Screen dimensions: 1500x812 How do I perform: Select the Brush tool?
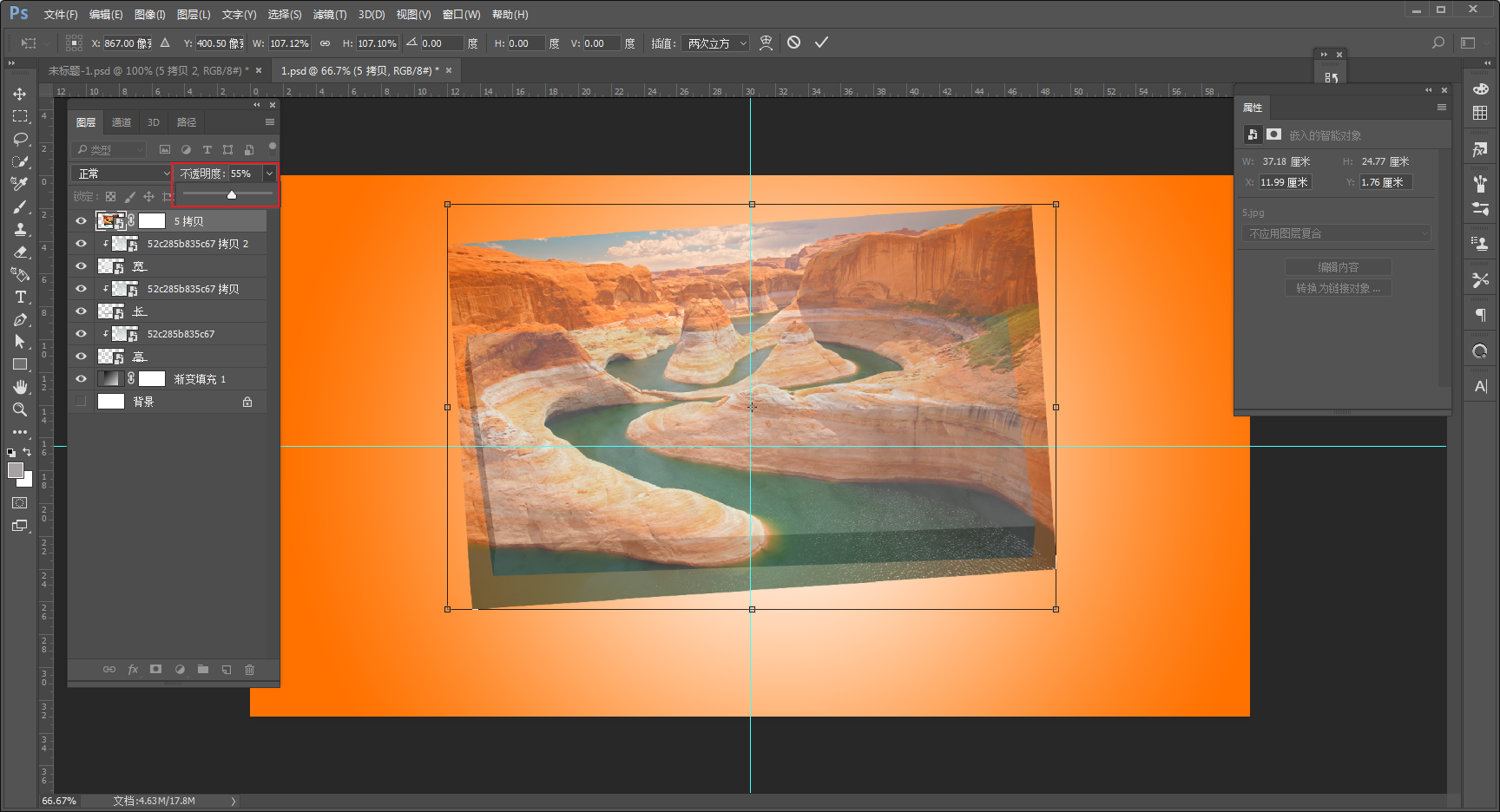click(19, 206)
